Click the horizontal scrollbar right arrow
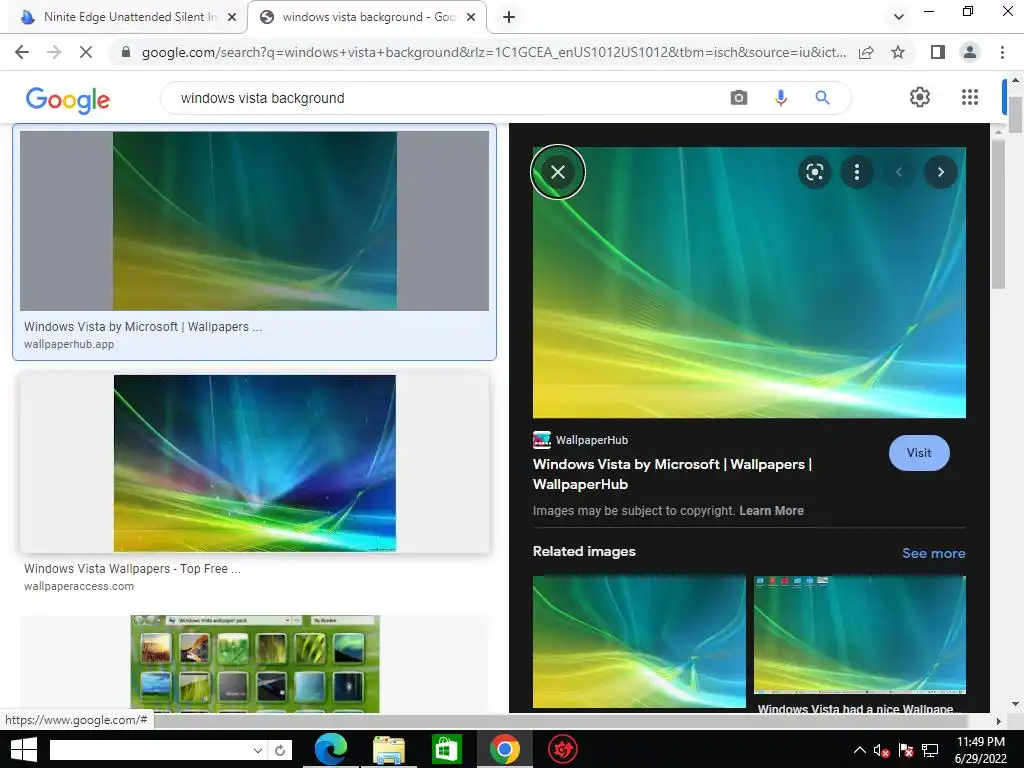Image resolution: width=1024 pixels, height=768 pixels. (x=998, y=721)
